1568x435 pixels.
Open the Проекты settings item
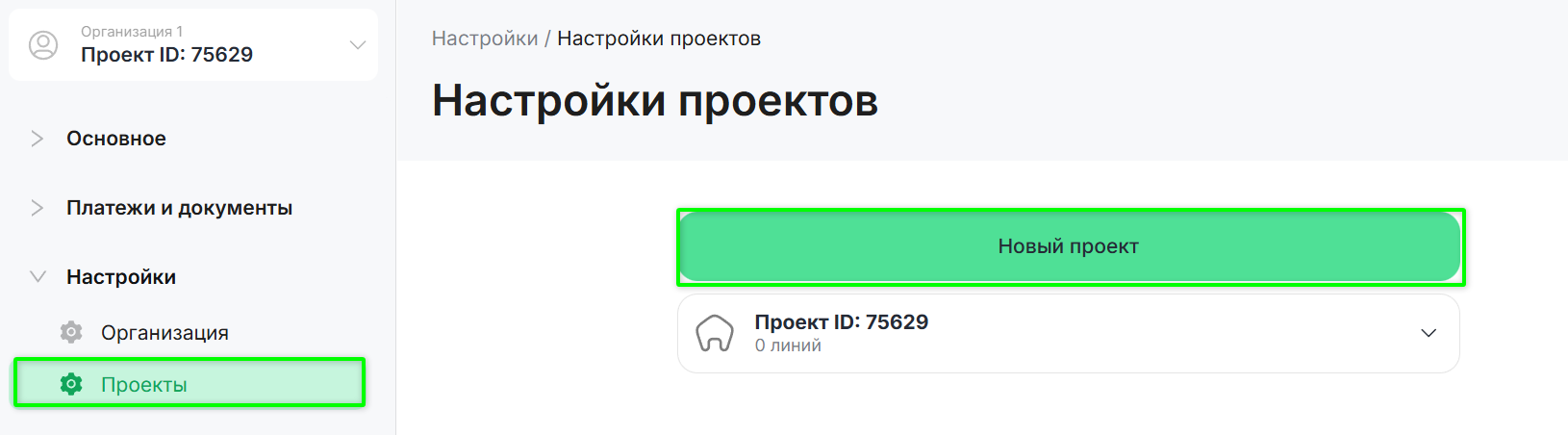144,385
